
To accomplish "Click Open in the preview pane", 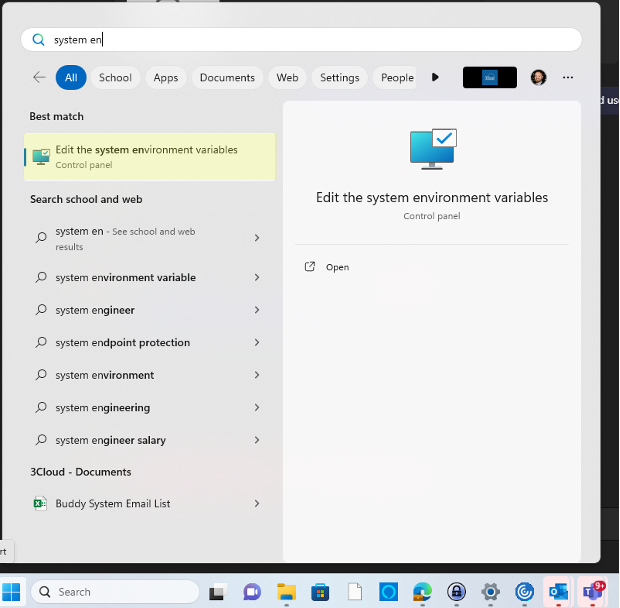I will click(x=337, y=267).
